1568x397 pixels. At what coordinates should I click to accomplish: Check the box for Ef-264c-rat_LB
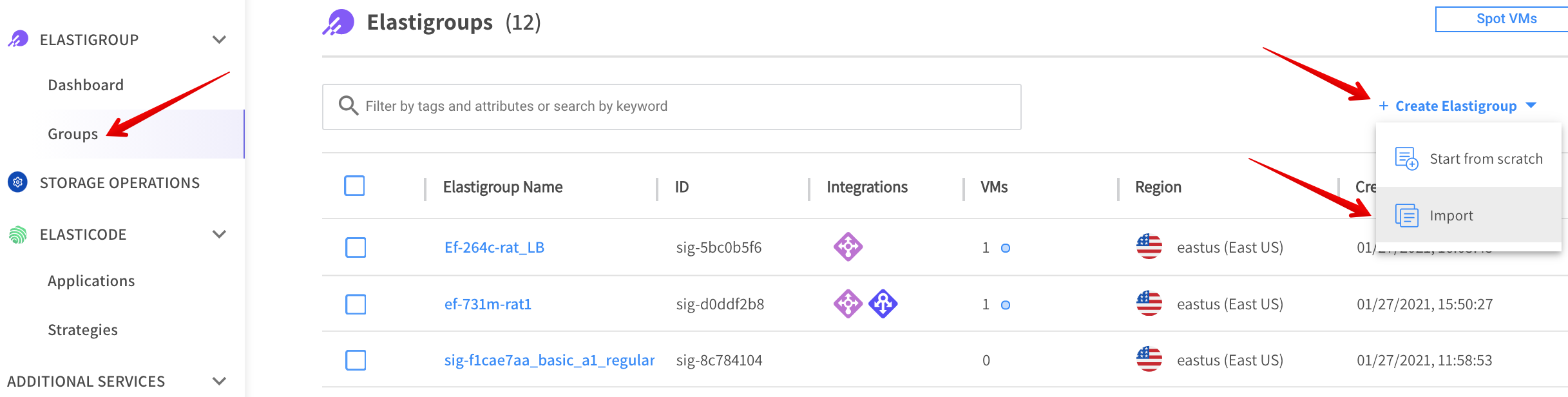point(355,247)
